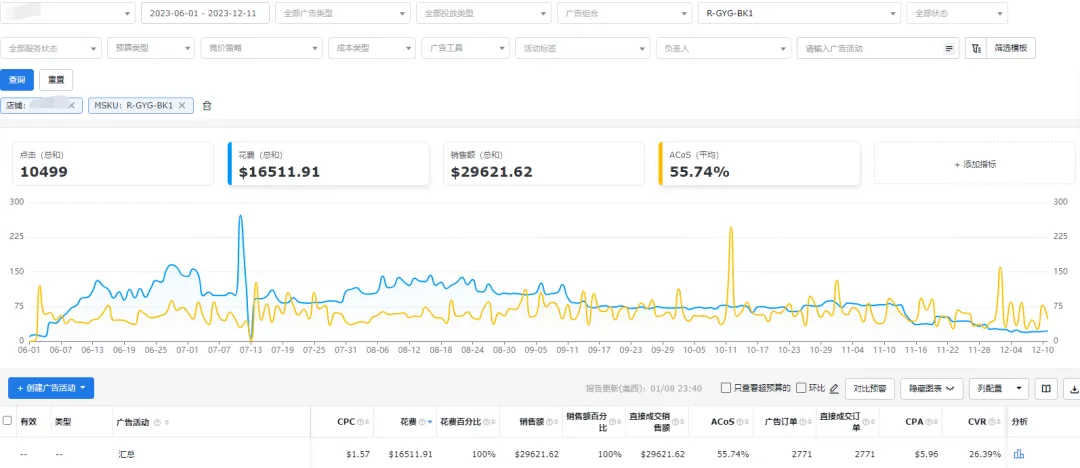Click the download export icon
This screenshot has width=1080, height=468.
coord(1072,389)
